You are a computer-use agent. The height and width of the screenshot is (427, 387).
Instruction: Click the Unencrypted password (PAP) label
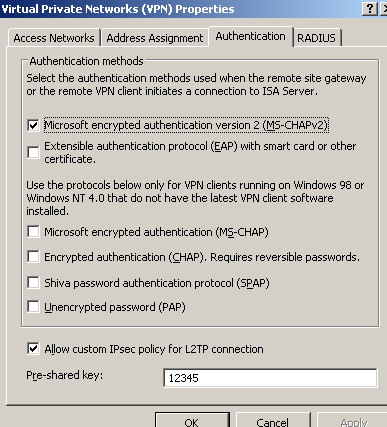point(115,307)
